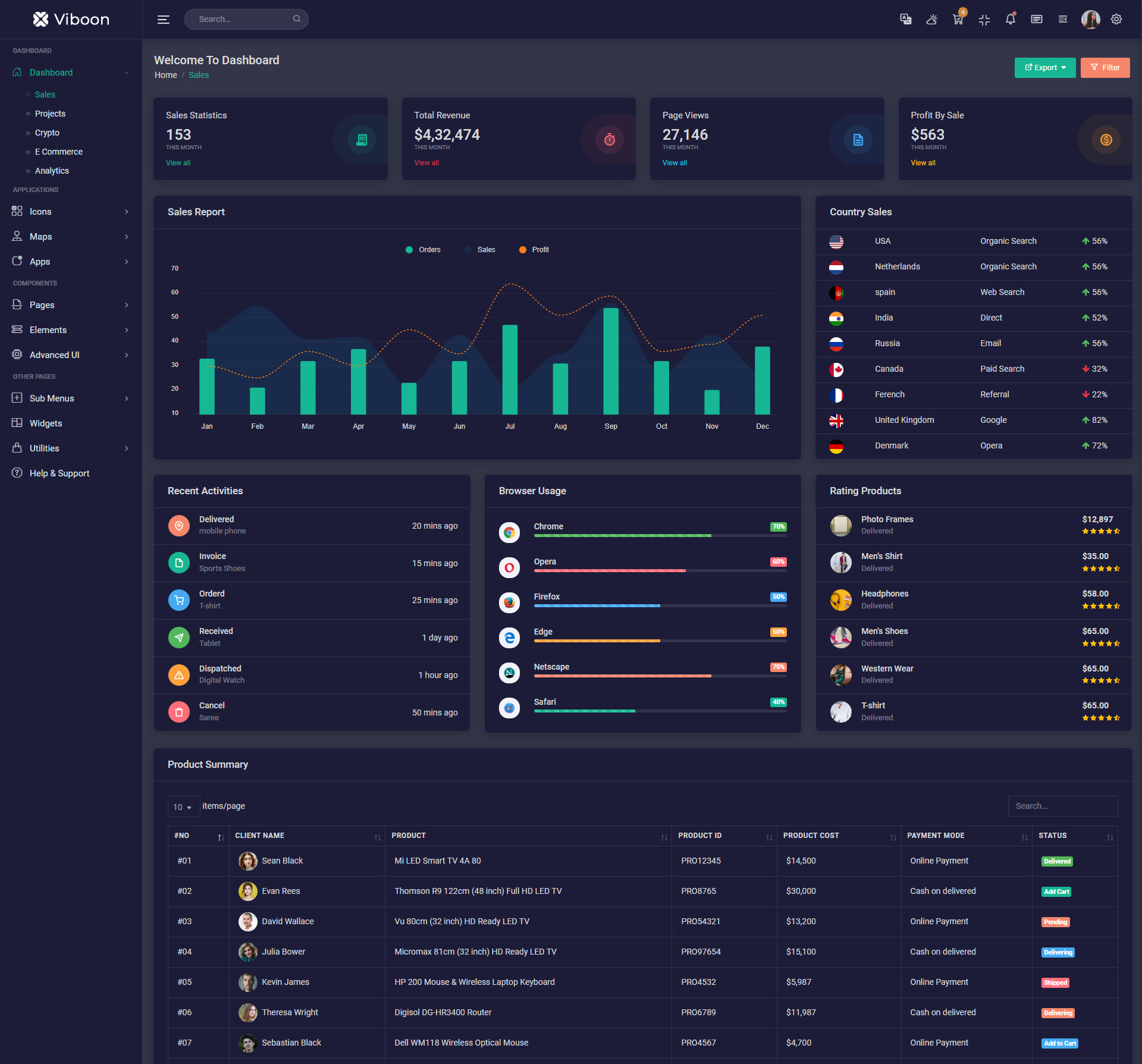Screen dimensions: 1142x1064
Task: Open the notifications bell
Action: [1011, 19]
